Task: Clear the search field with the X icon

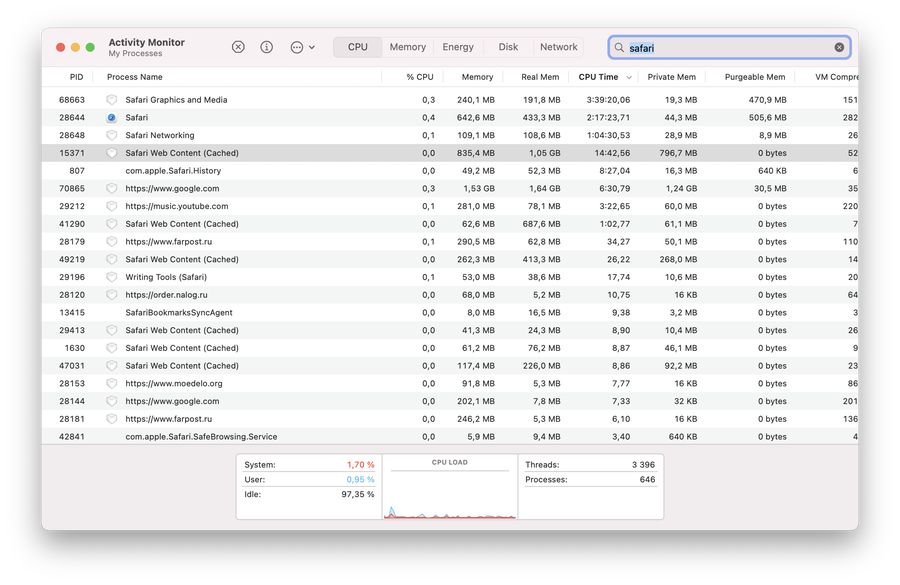Action: (839, 47)
